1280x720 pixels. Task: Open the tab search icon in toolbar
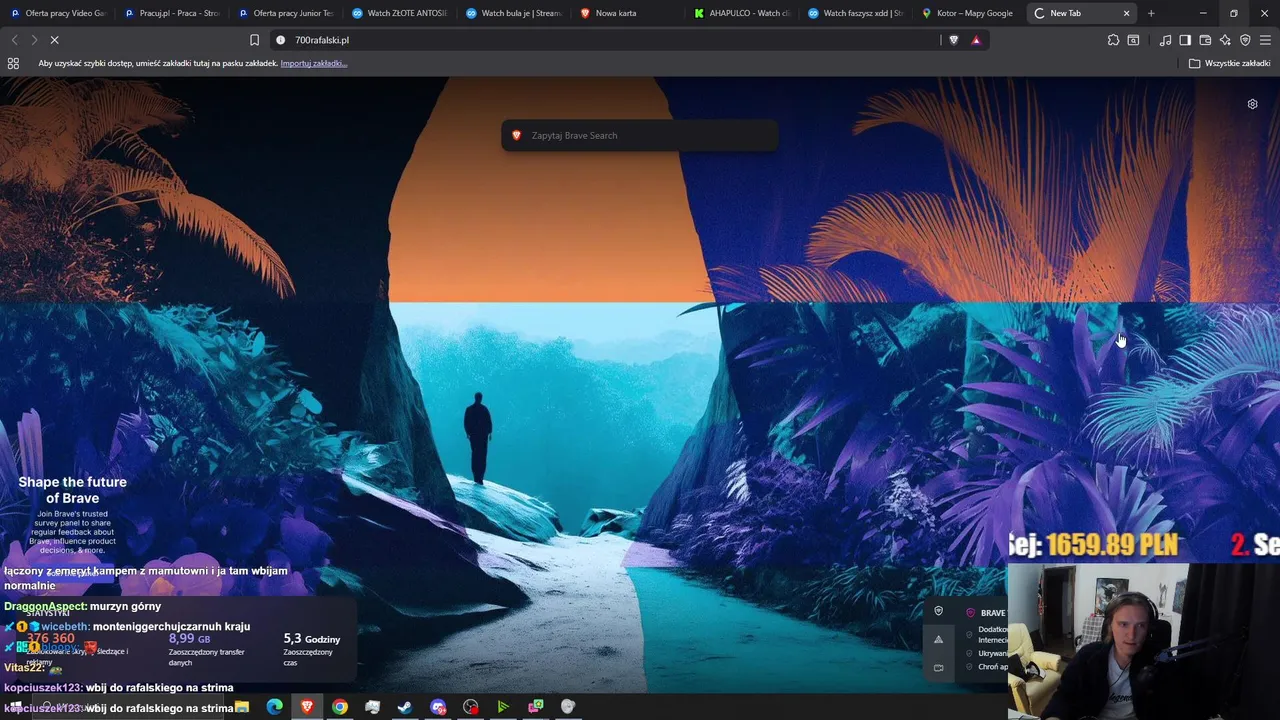pos(1133,40)
